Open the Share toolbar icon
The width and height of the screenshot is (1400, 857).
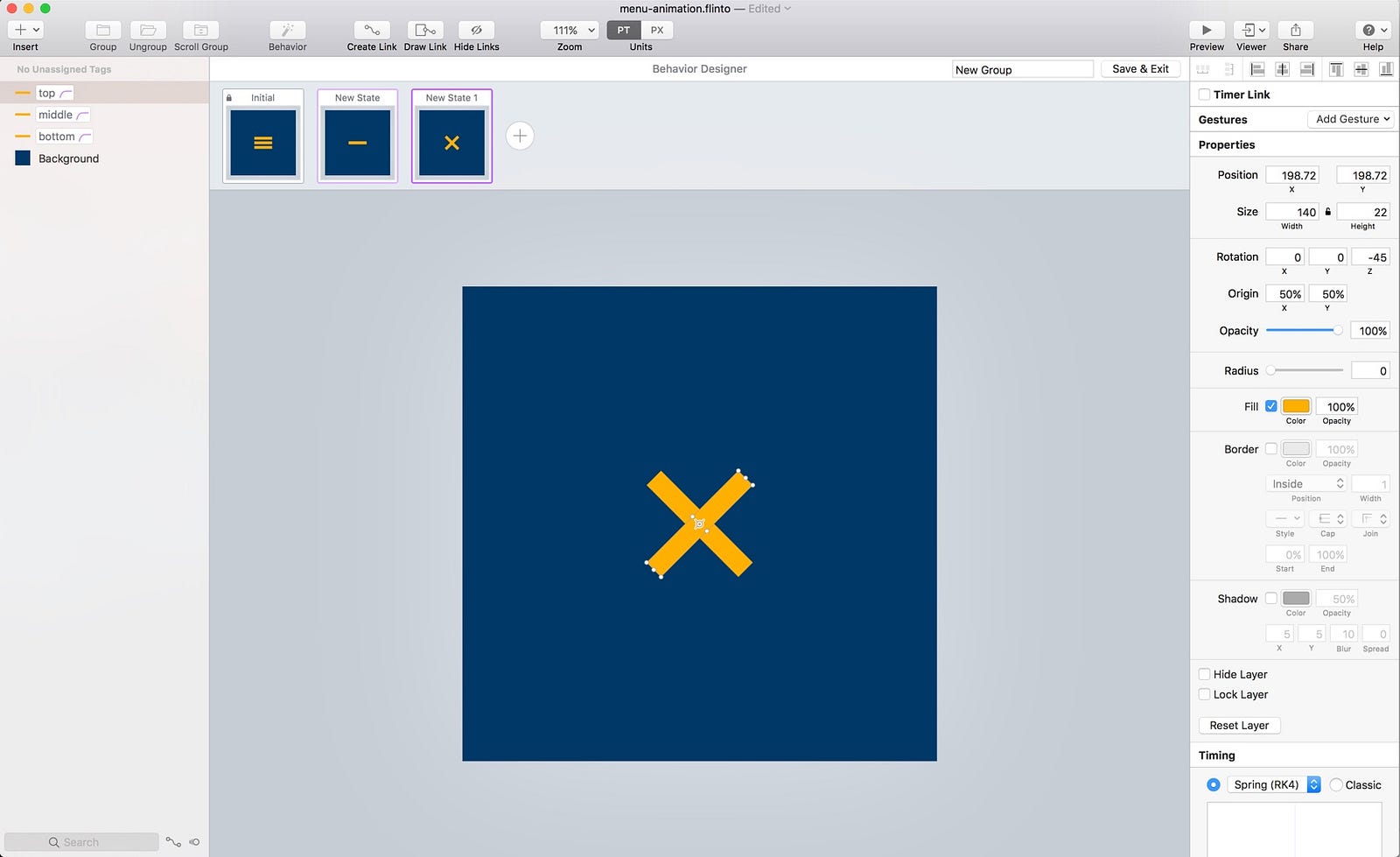pos(1296,30)
